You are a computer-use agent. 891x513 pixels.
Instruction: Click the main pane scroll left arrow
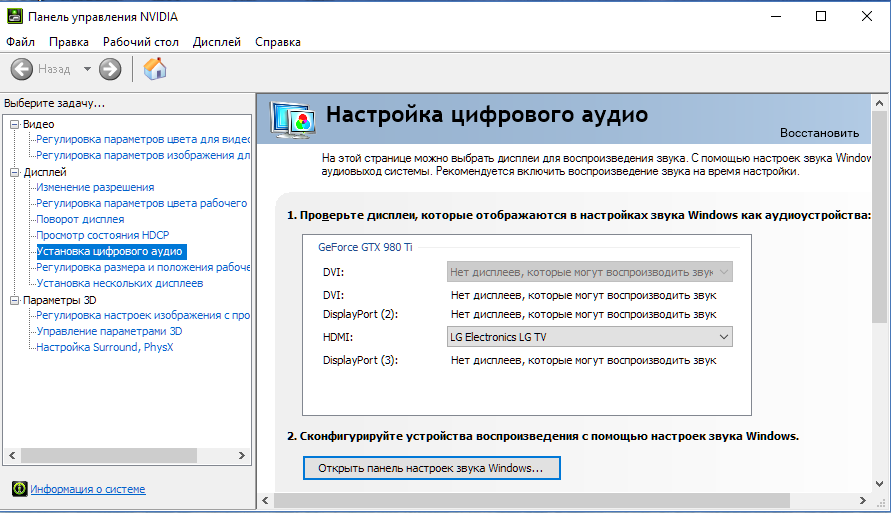tap(265, 501)
